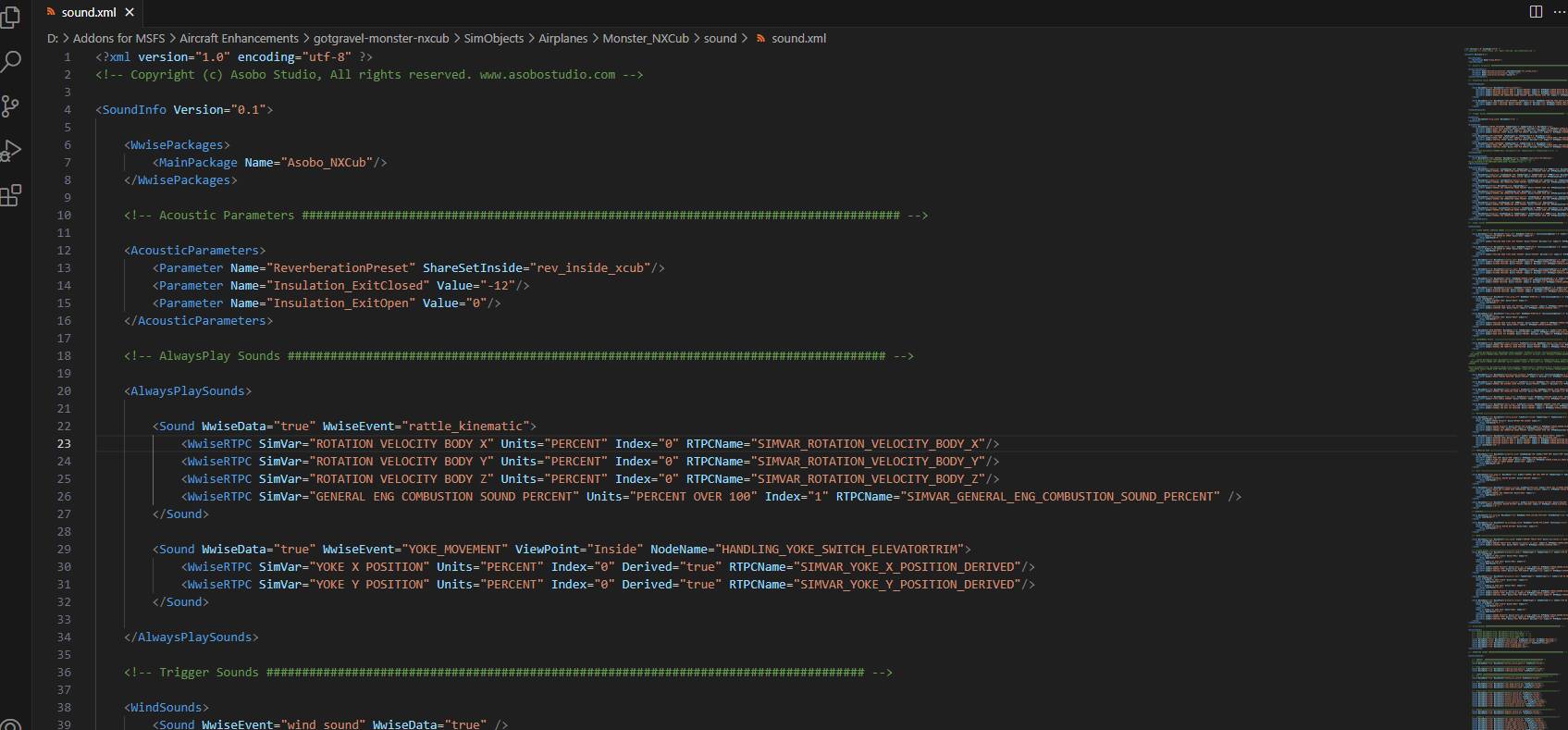The width and height of the screenshot is (1568, 730).
Task: Click 'GENERAL ENG COMBUSTION SOUND PERCENT' SimVar
Action: point(444,496)
